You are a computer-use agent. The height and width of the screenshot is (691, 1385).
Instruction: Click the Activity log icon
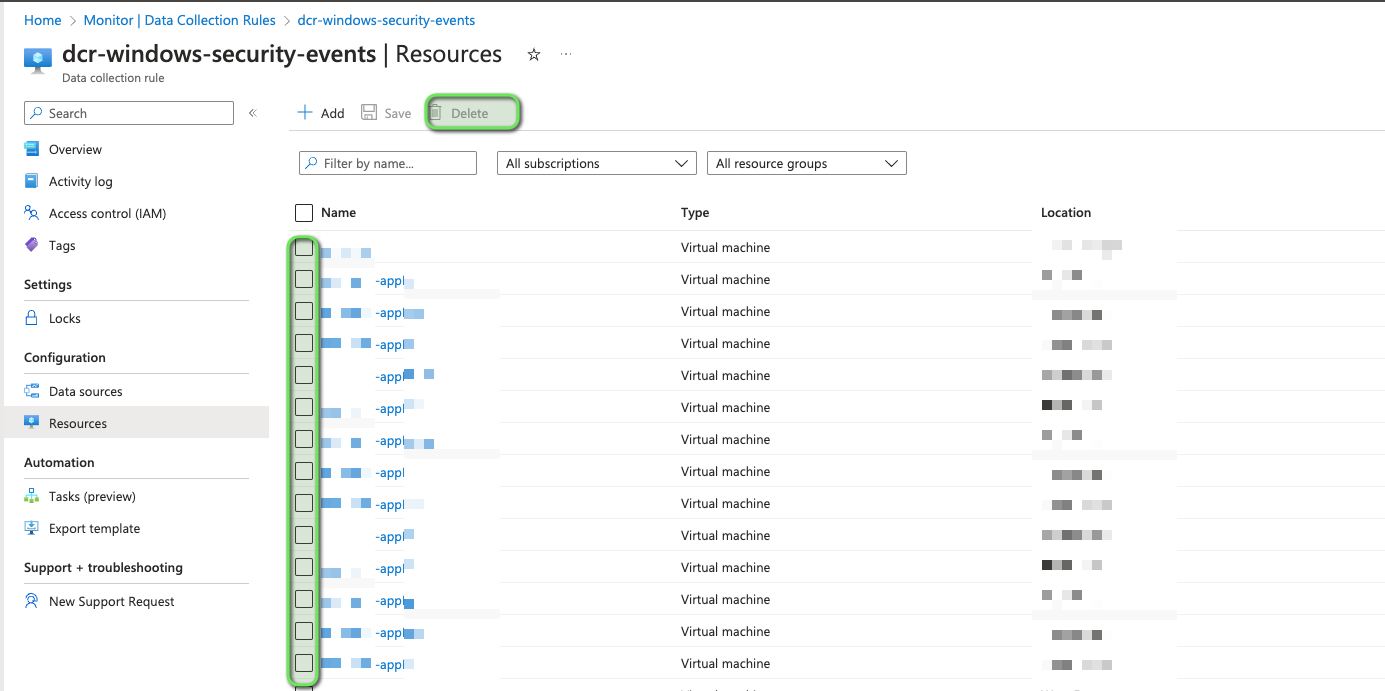point(32,181)
